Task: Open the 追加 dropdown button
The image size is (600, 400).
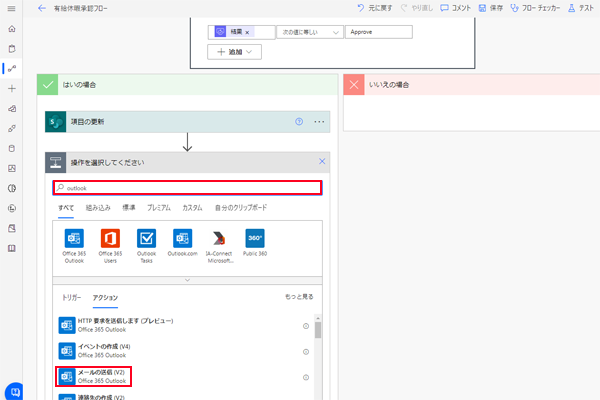Action: [235, 52]
